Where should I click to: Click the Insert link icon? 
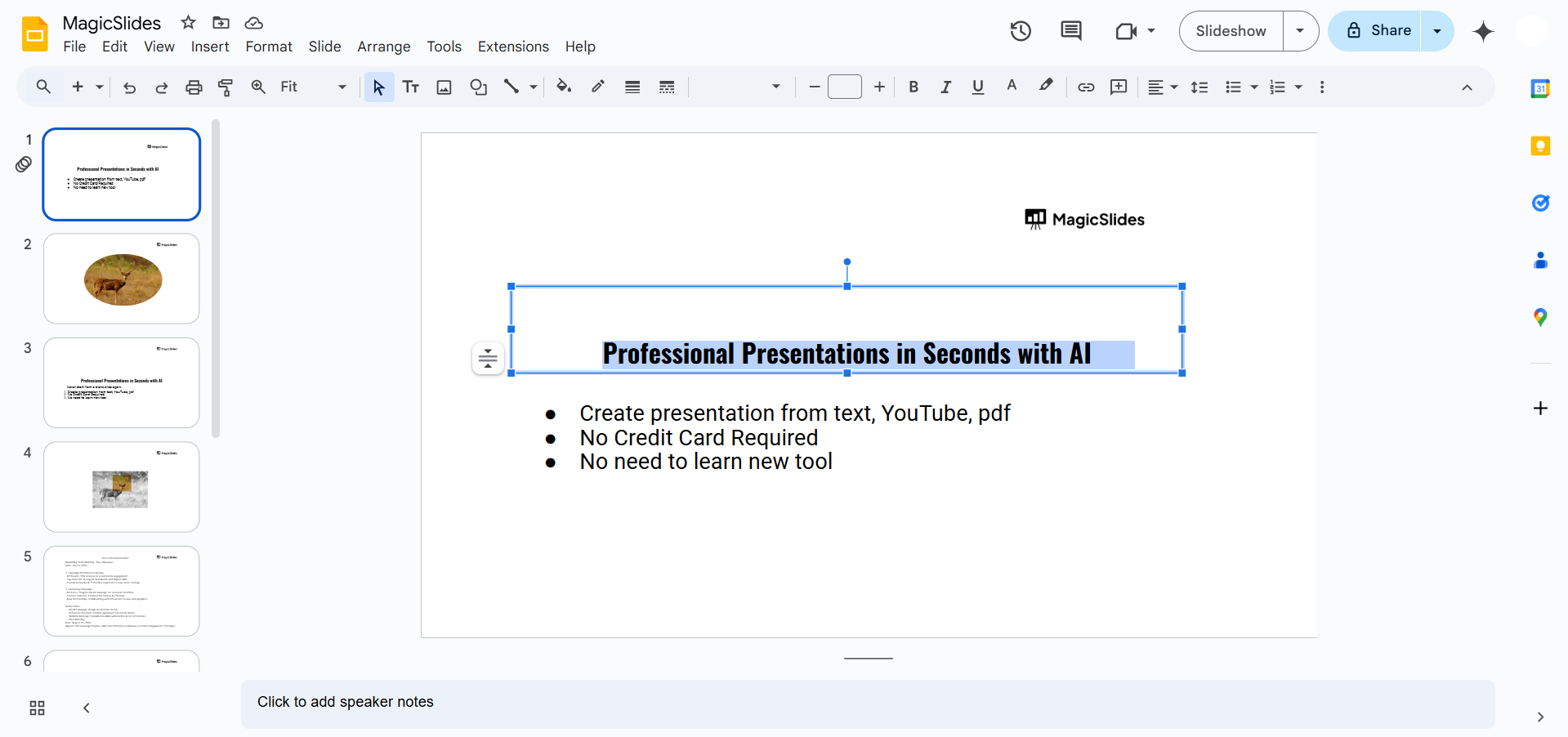[x=1086, y=87]
